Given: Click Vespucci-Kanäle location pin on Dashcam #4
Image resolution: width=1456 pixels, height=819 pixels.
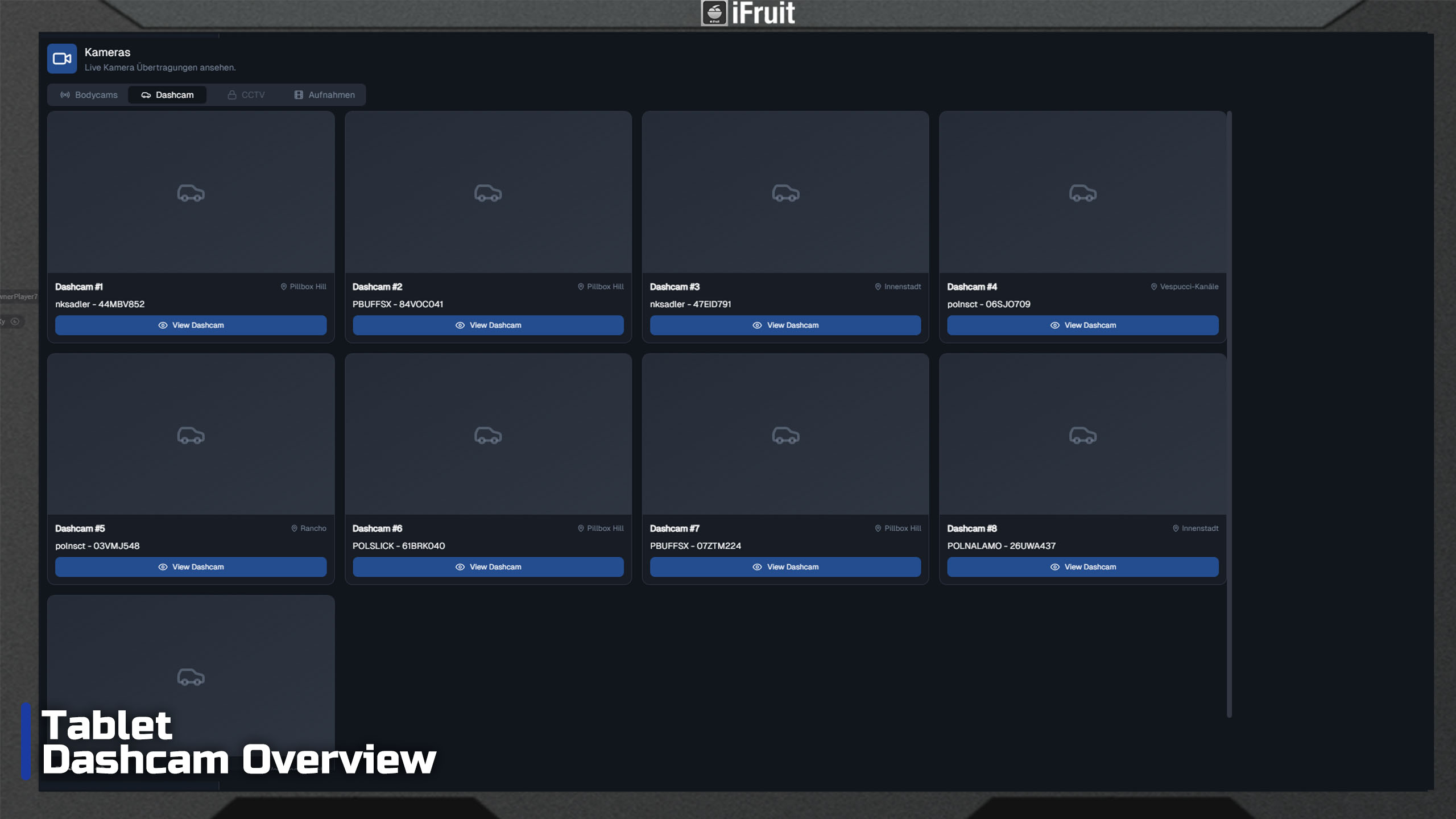Looking at the screenshot, I should pyautogui.click(x=1153, y=287).
